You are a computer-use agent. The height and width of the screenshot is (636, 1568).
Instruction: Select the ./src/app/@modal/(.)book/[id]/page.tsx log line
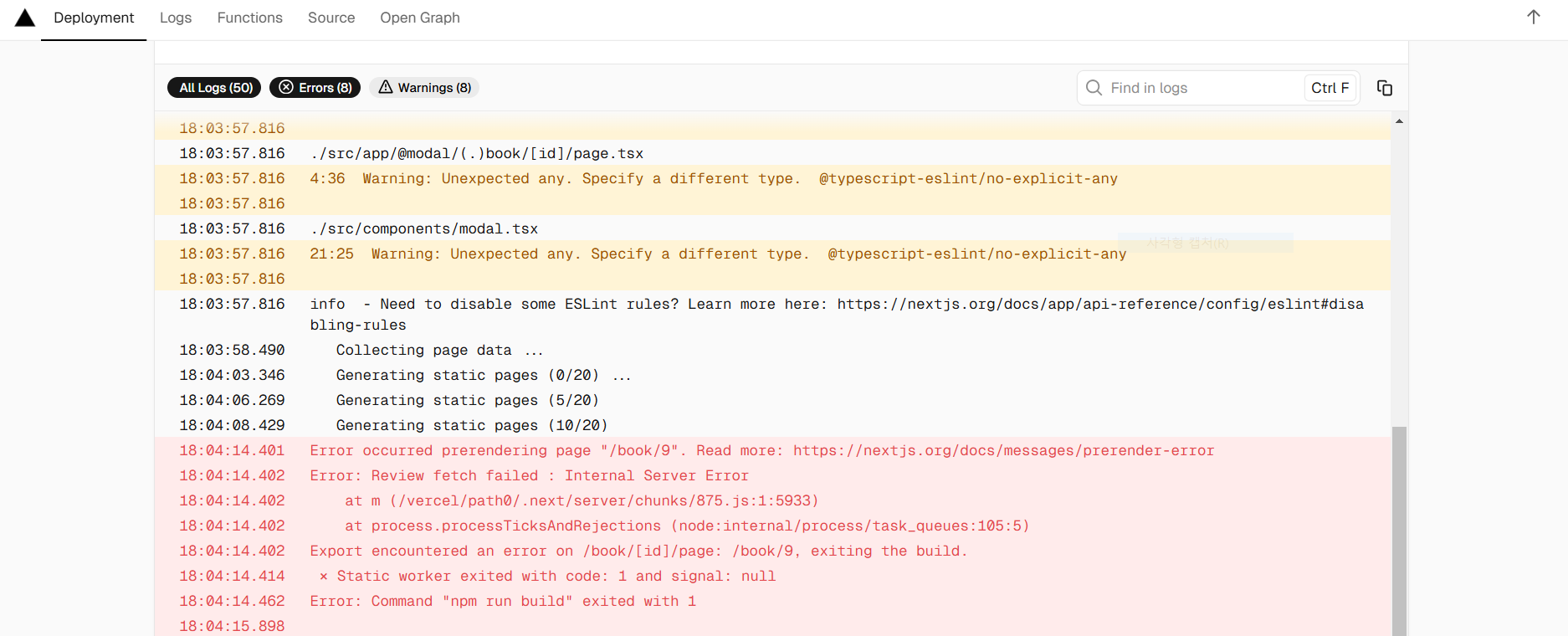click(772, 153)
